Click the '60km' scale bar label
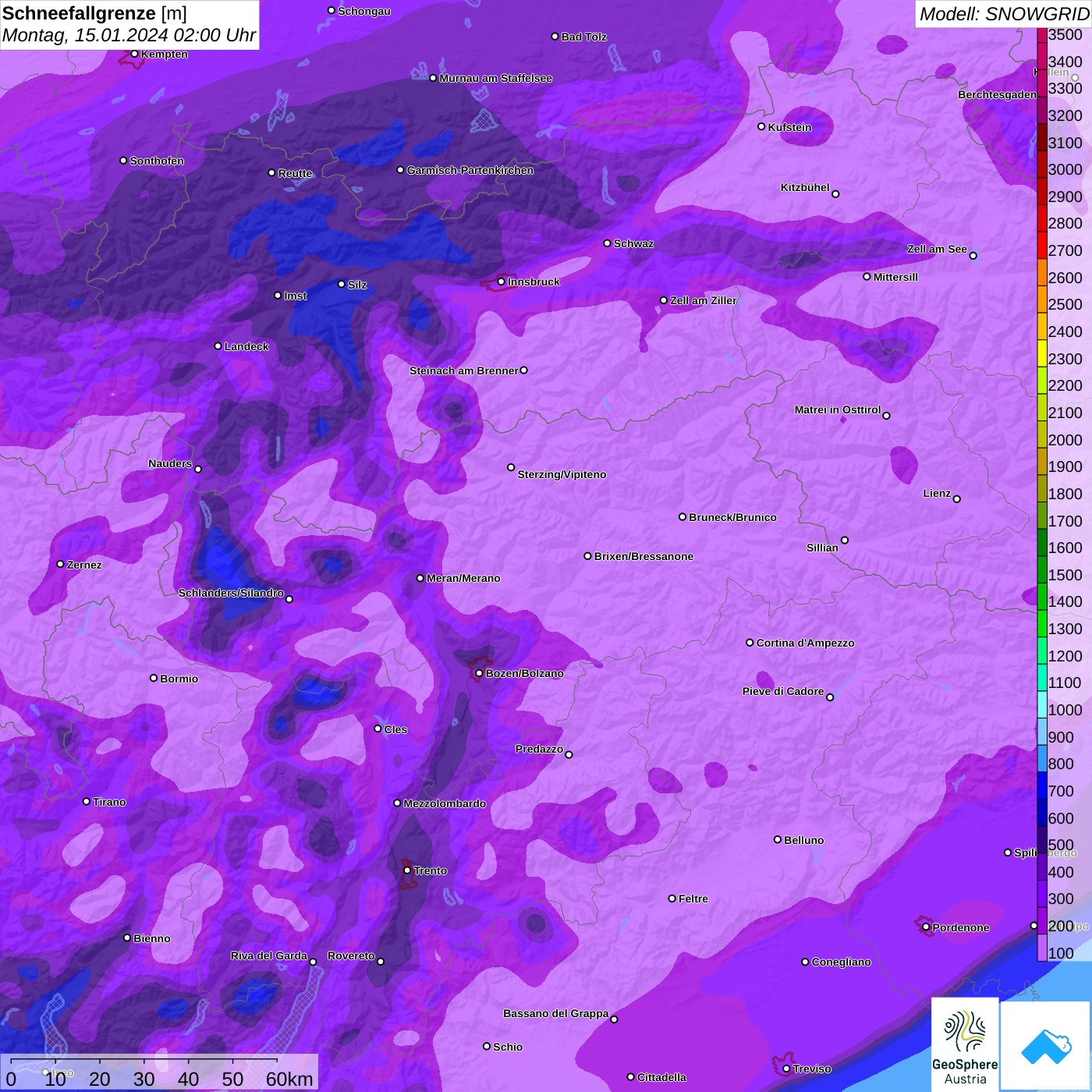 (289, 1079)
